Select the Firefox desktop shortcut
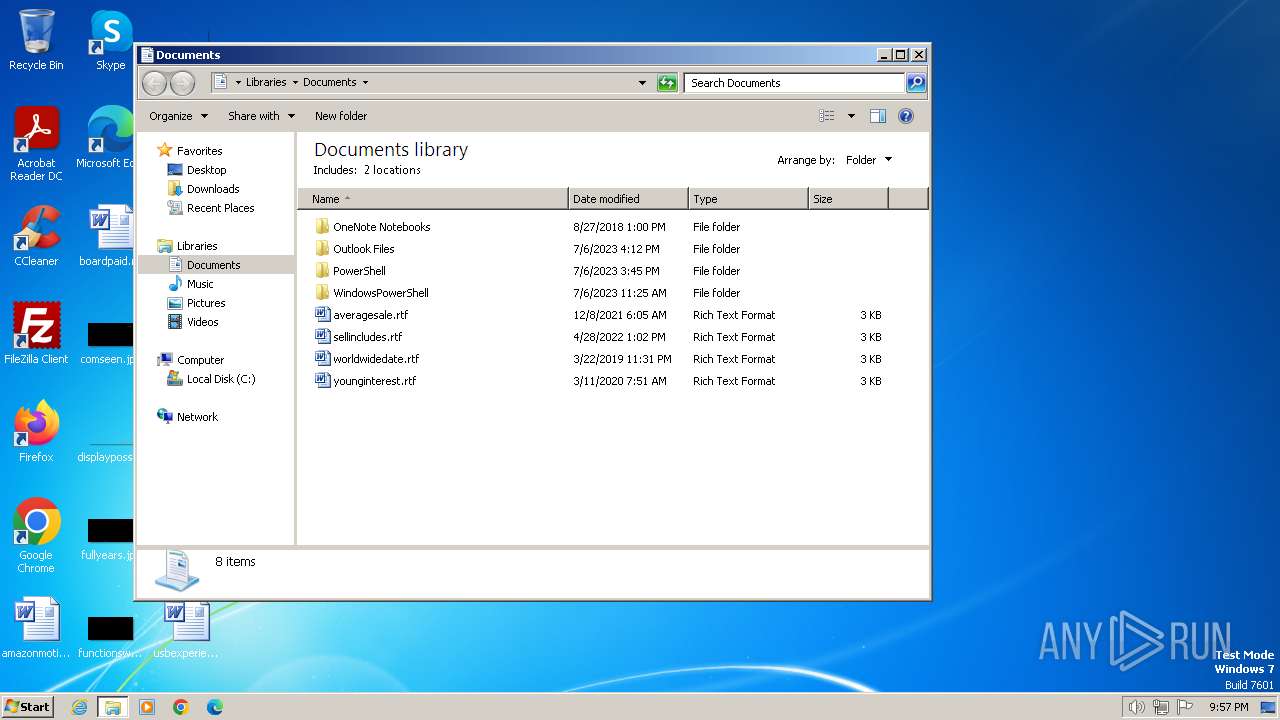This screenshot has height=720, width=1280. pyautogui.click(x=36, y=432)
